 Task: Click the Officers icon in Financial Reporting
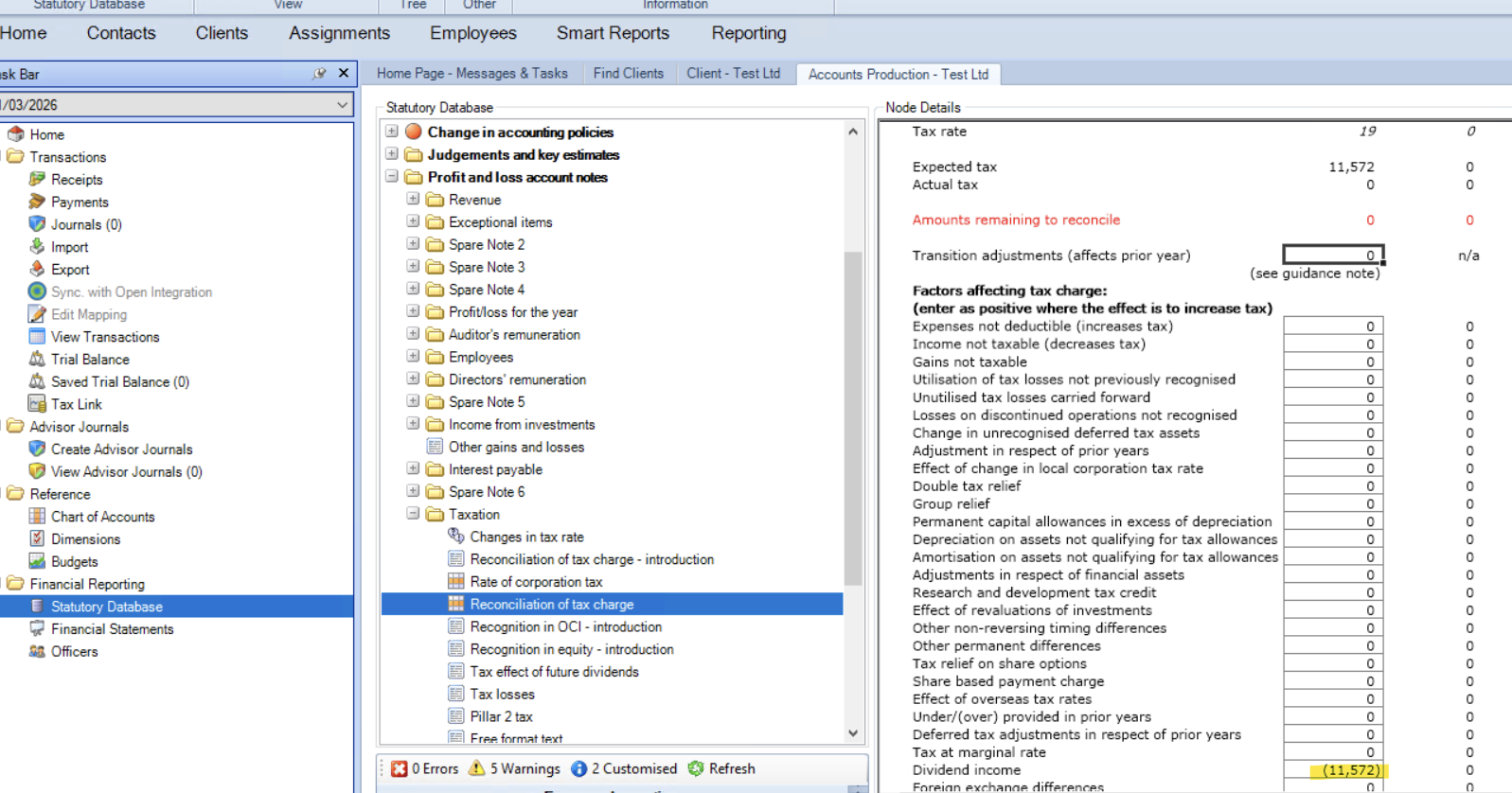coord(37,651)
